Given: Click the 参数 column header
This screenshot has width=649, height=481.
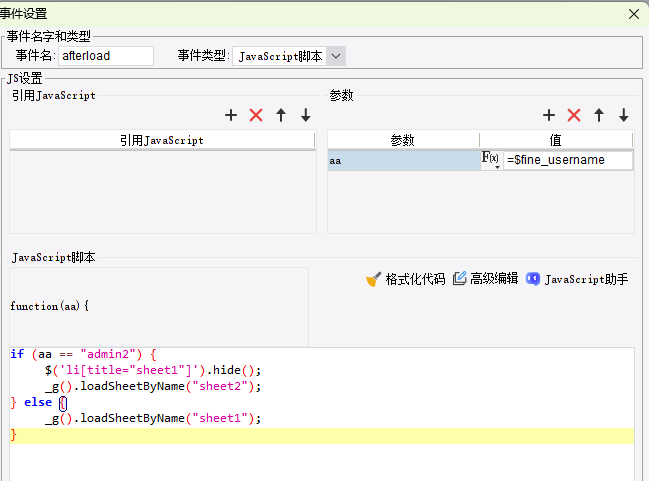Looking at the screenshot, I should point(403,141).
